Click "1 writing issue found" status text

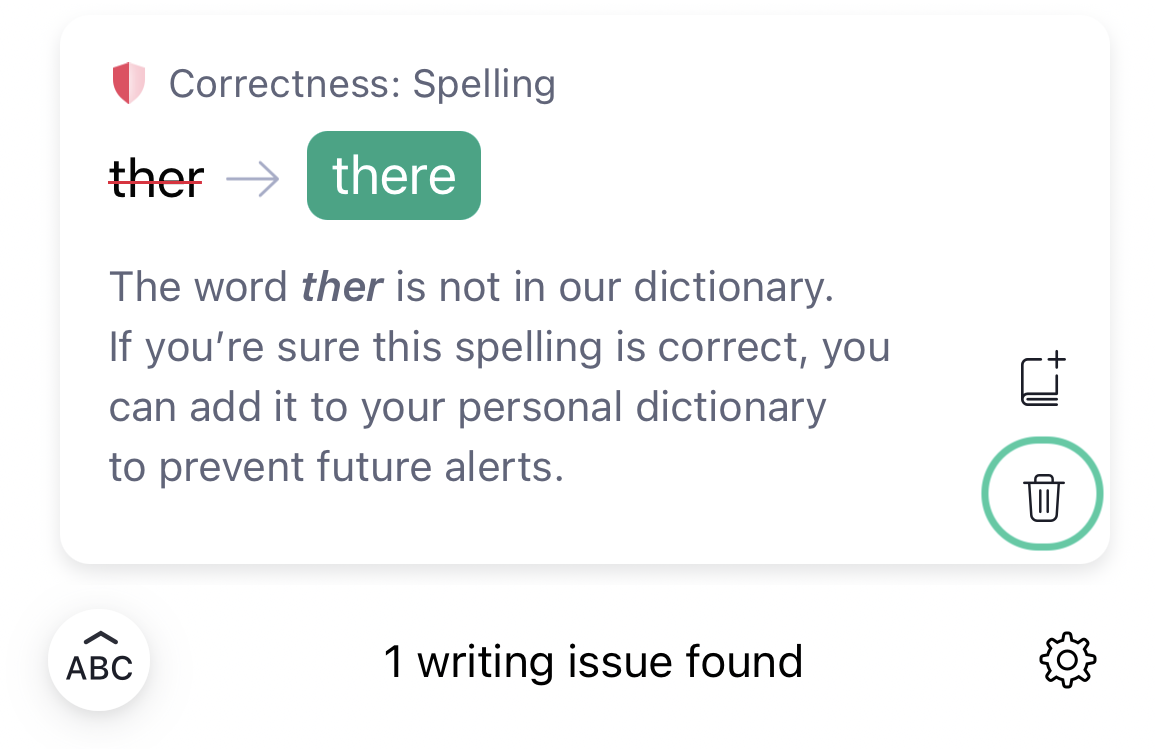pos(593,662)
